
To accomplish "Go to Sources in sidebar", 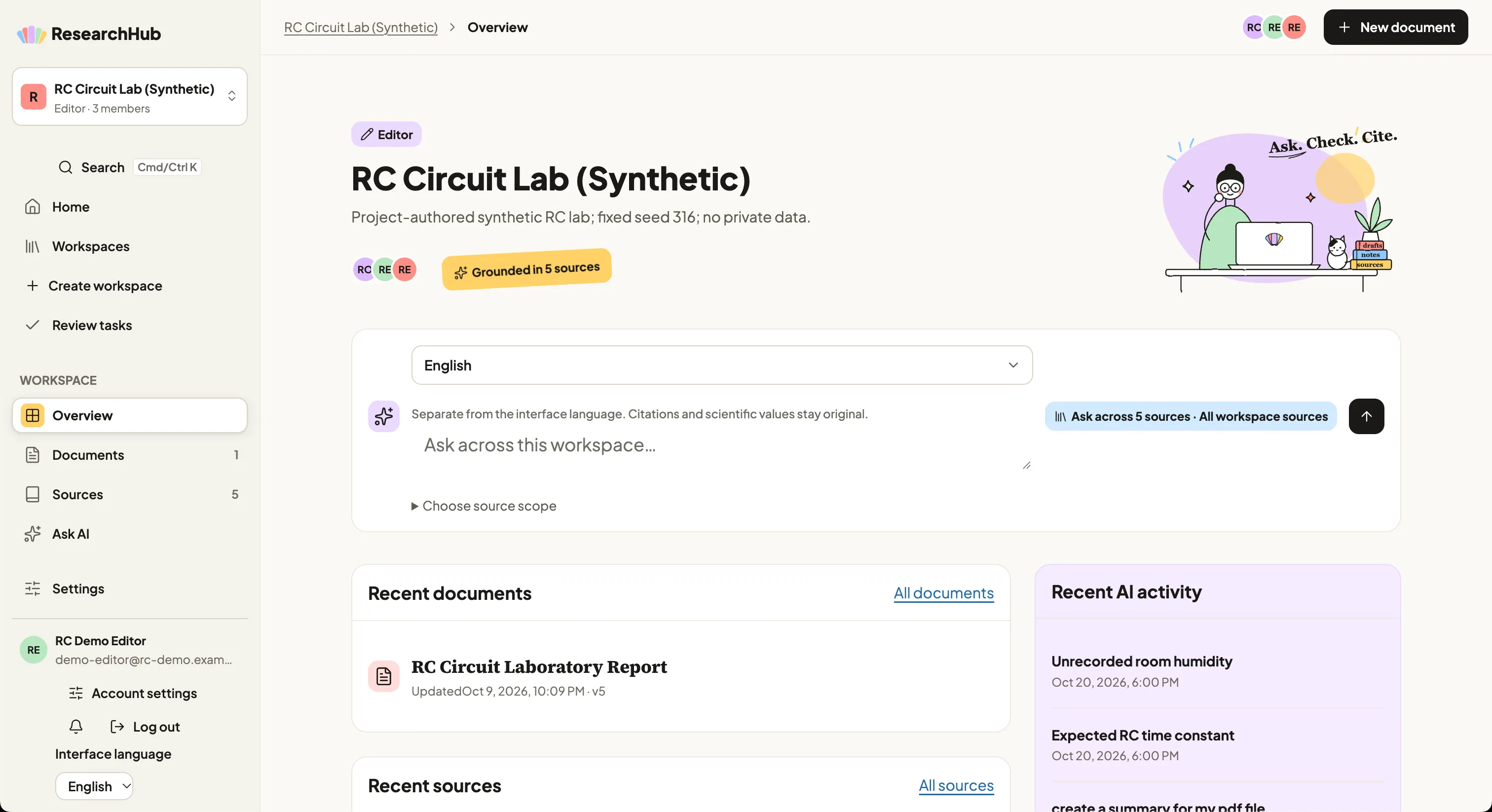I will 130,494.
